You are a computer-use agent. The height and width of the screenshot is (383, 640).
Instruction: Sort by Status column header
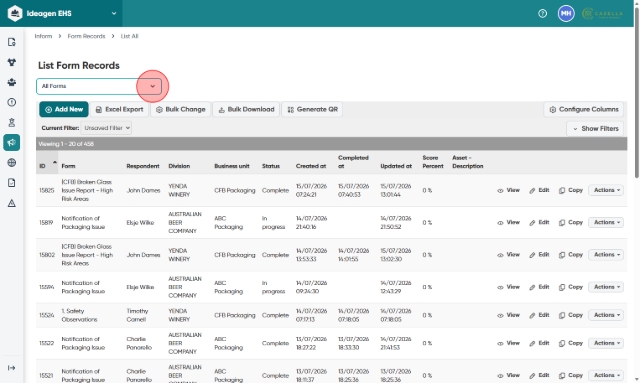271,166
